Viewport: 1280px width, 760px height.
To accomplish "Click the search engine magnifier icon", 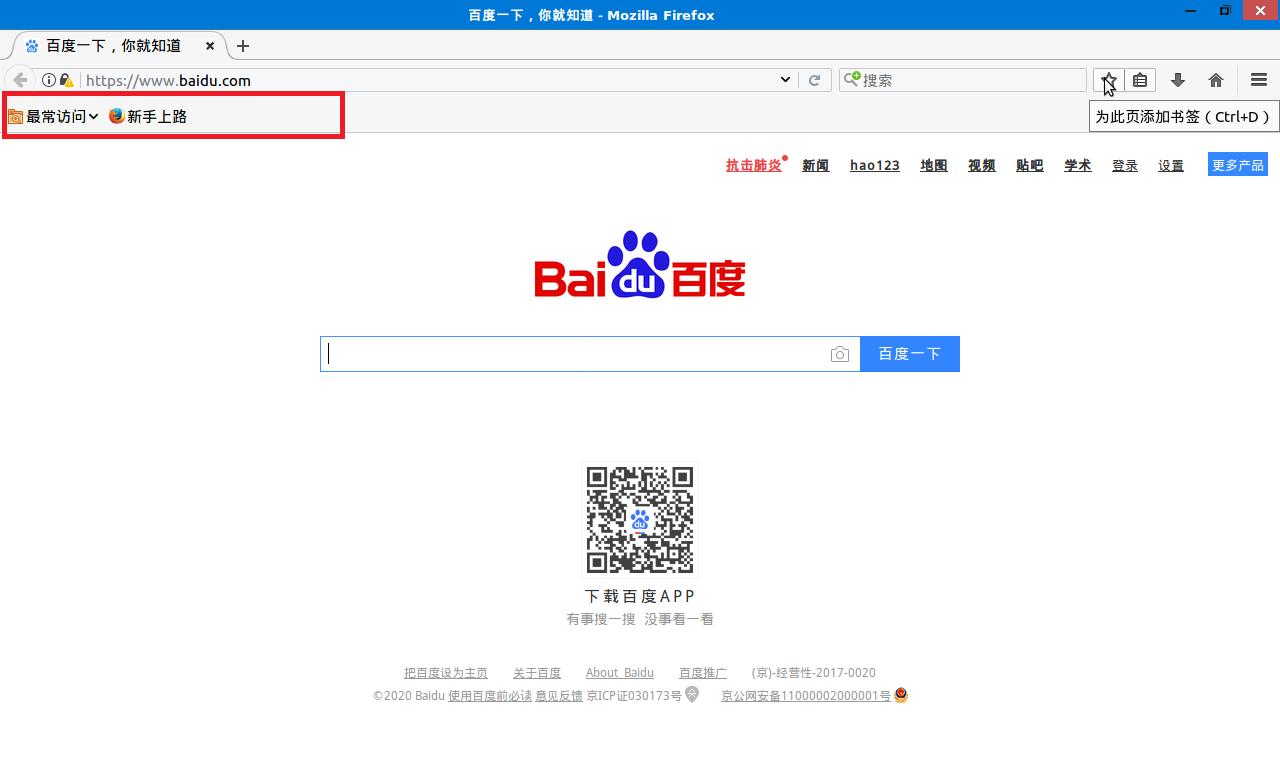I will click(852, 80).
